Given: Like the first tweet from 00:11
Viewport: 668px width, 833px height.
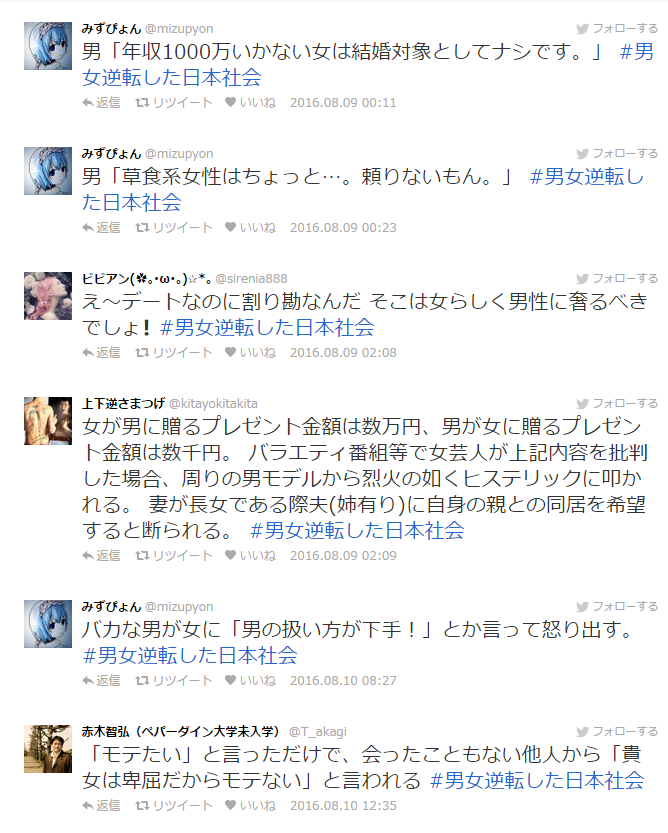Looking at the screenshot, I should point(250,103).
